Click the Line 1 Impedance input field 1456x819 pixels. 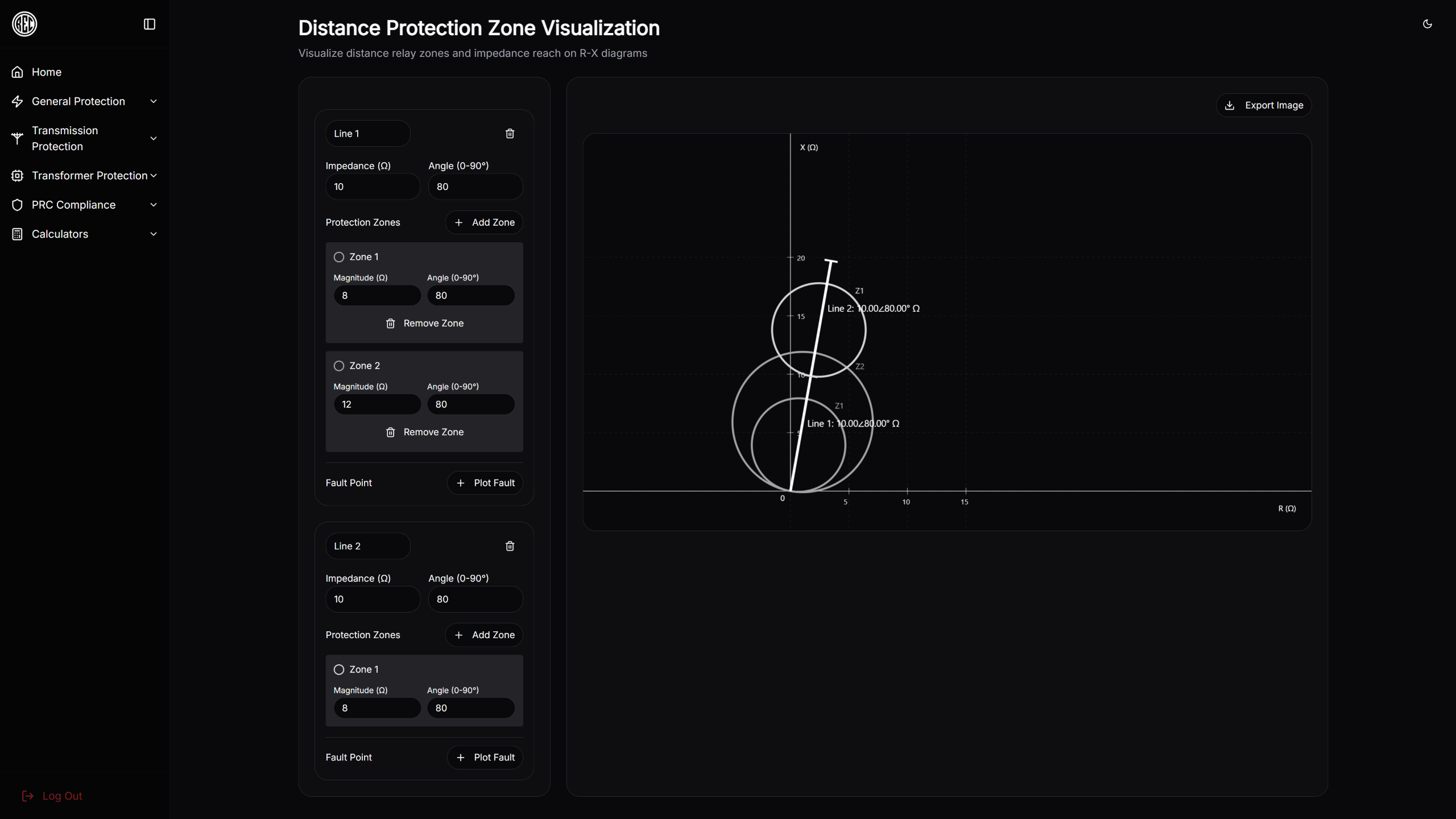click(x=373, y=187)
